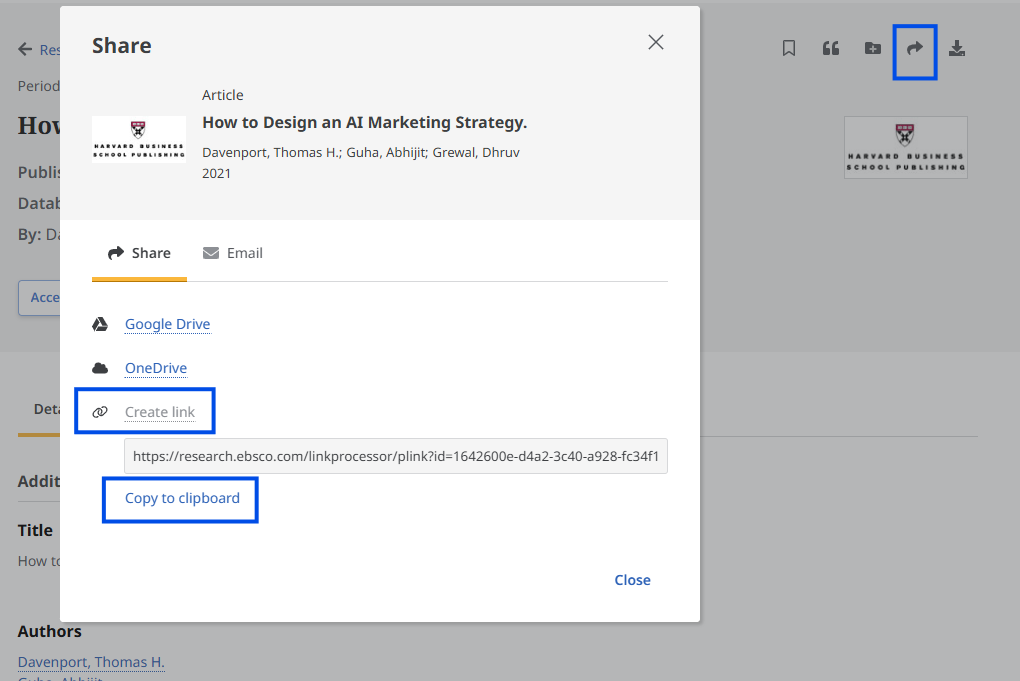Open the cite quotation icon
This screenshot has height=681, width=1020.
[x=830, y=48]
